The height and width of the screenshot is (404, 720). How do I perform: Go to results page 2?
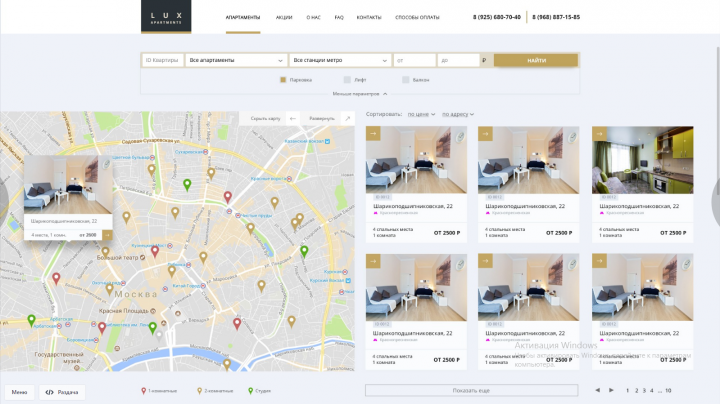pos(636,391)
